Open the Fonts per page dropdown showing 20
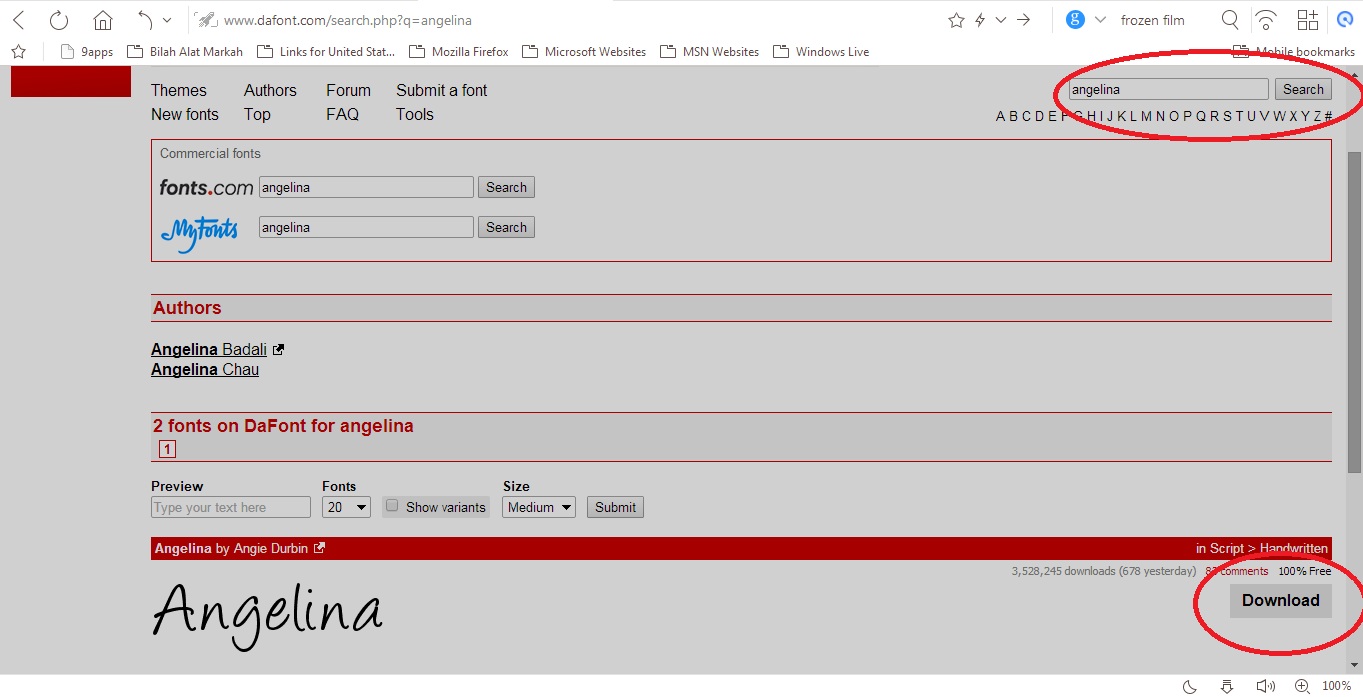This screenshot has height=697, width=1363. (x=346, y=507)
